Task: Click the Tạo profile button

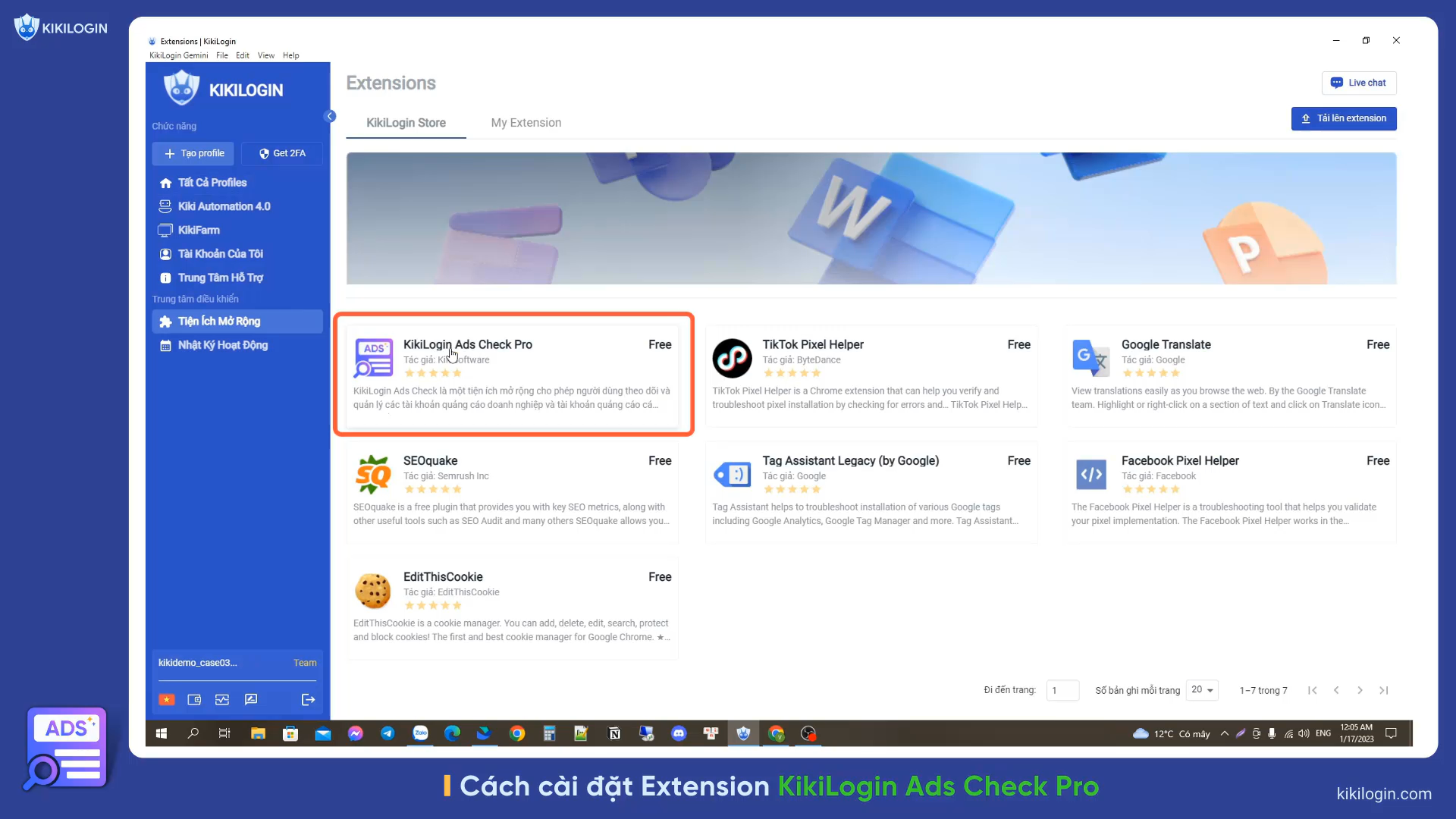Action: tap(194, 153)
